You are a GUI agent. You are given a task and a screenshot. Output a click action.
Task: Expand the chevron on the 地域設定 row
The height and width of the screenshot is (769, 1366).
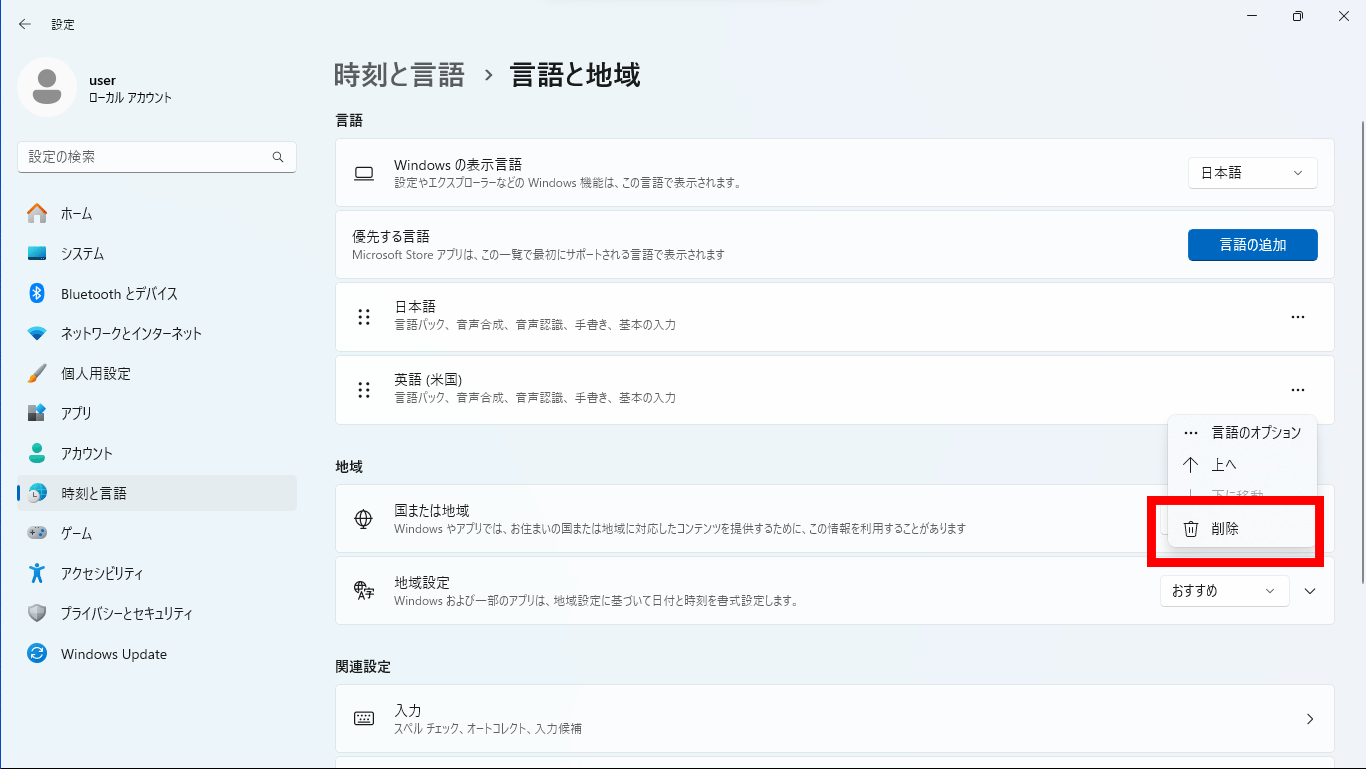pyautogui.click(x=1310, y=591)
